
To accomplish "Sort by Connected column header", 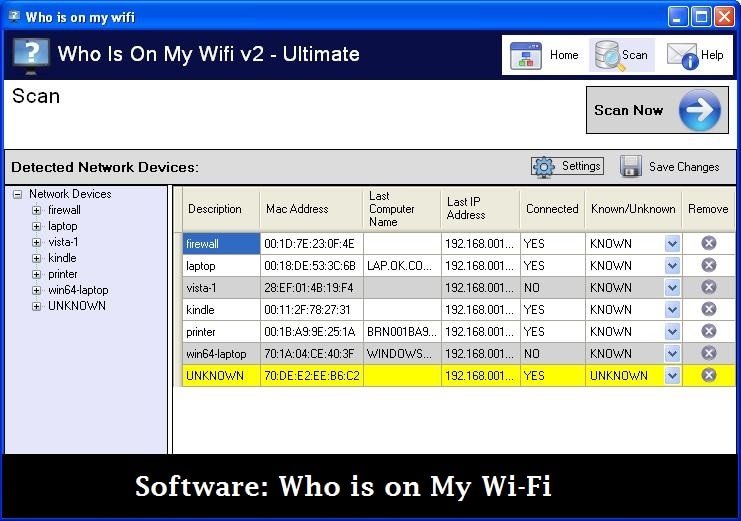I will click(x=552, y=209).
